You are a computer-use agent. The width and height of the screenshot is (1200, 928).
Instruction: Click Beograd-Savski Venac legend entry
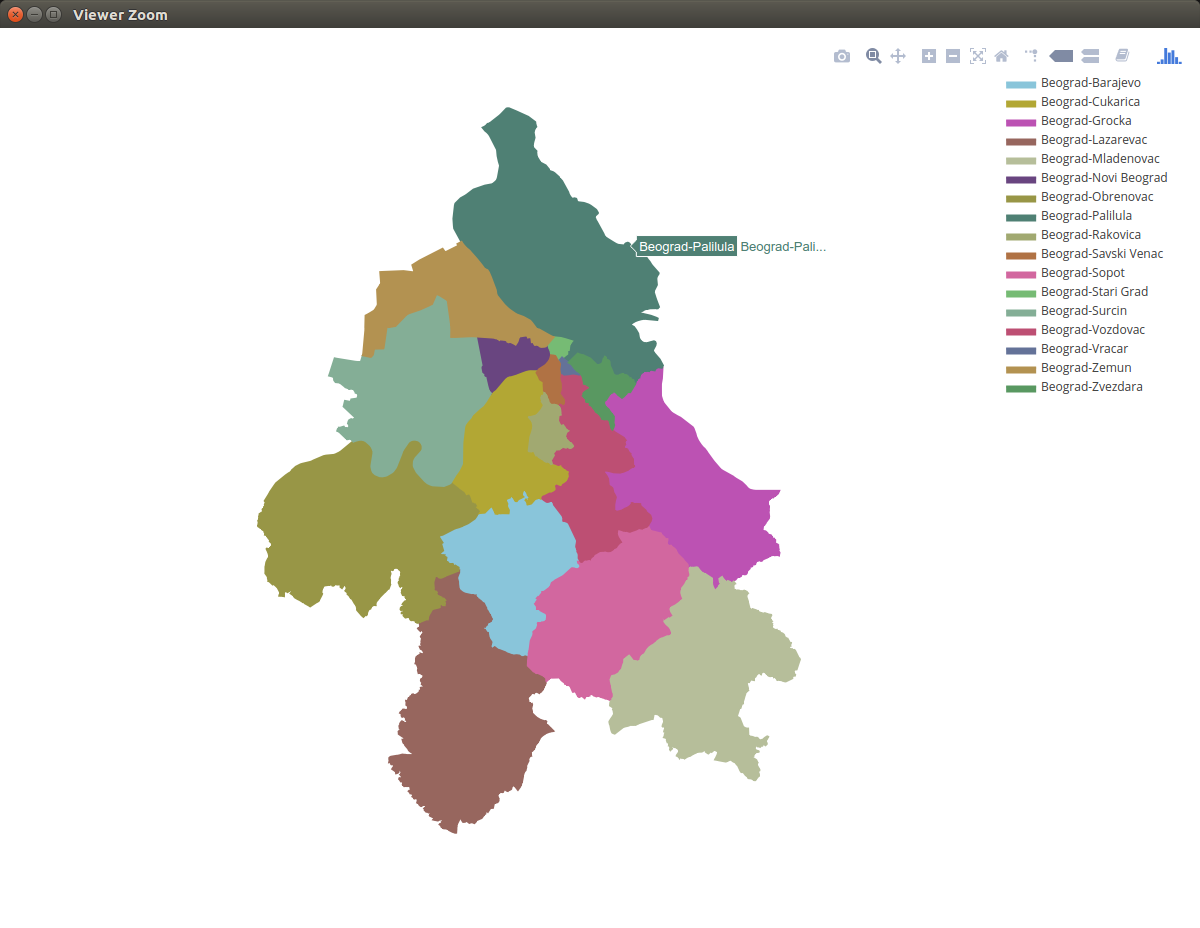pos(1101,254)
